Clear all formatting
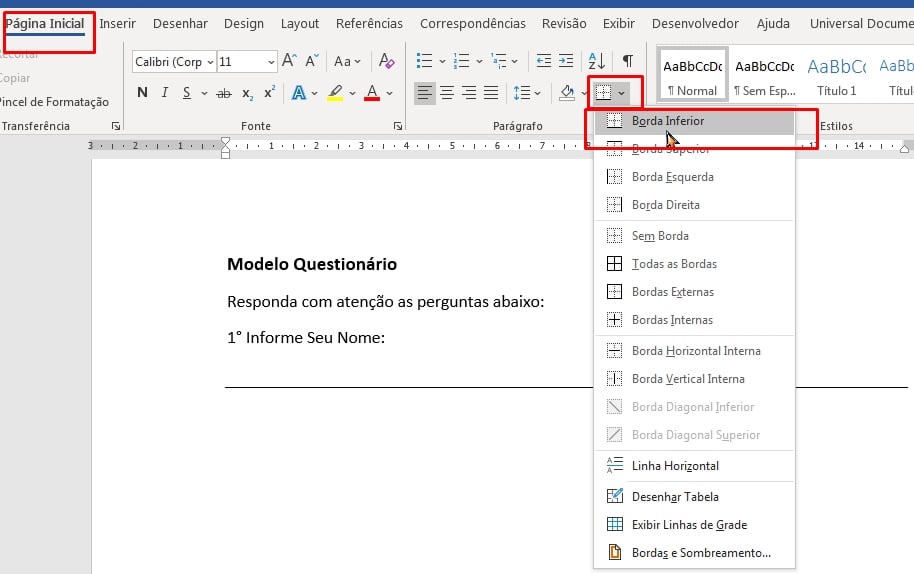 coord(386,61)
